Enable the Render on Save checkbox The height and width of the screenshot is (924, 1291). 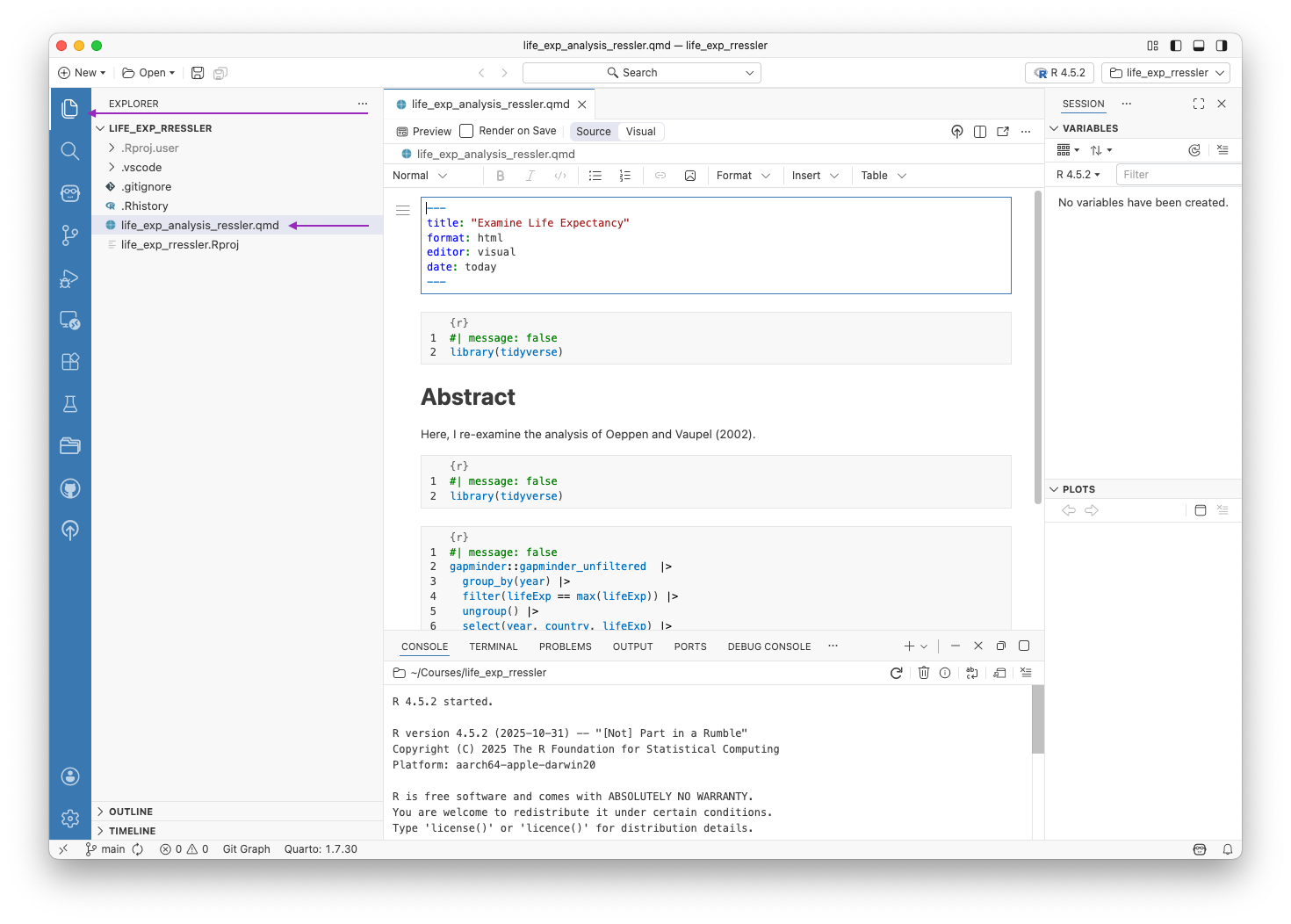[465, 130]
